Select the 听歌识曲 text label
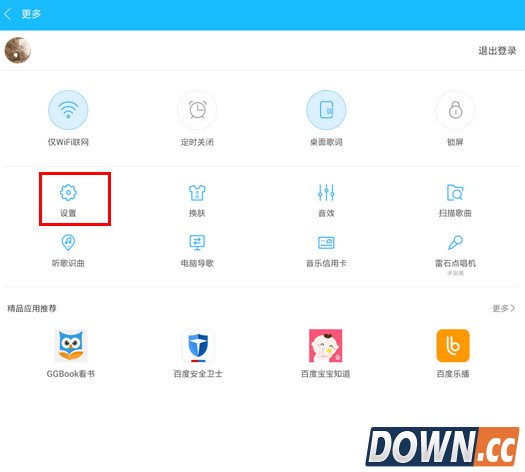The width and height of the screenshot is (525, 472). pyautogui.click(x=68, y=263)
